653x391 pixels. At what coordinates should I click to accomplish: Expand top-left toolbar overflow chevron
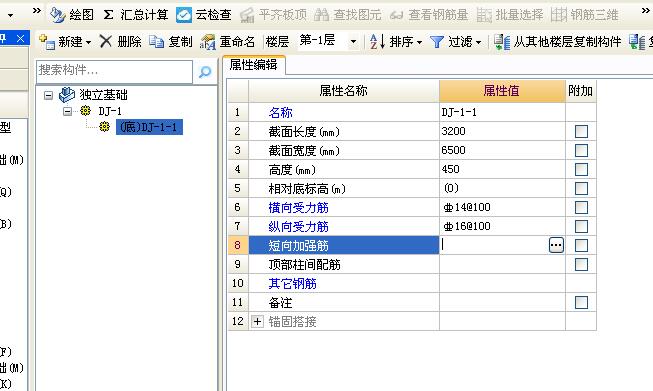click(37, 11)
